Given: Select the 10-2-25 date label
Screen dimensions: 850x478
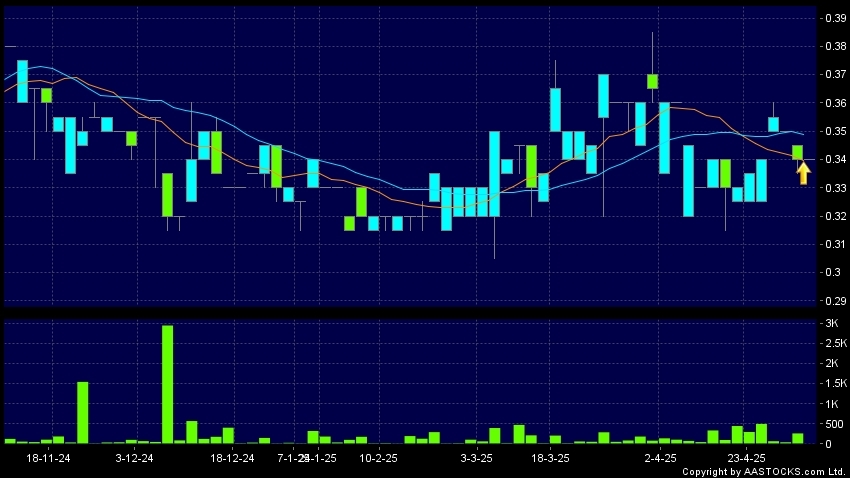Looking at the screenshot, I should pyautogui.click(x=378, y=458).
